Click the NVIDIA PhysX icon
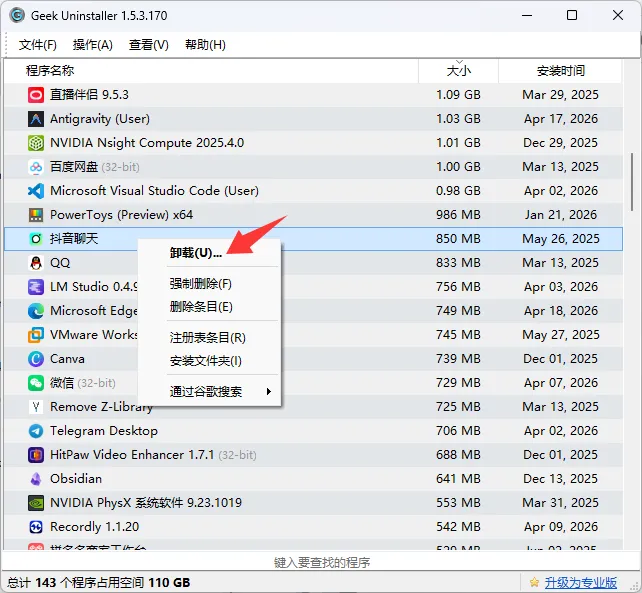The height and width of the screenshot is (593, 642). click(36, 503)
